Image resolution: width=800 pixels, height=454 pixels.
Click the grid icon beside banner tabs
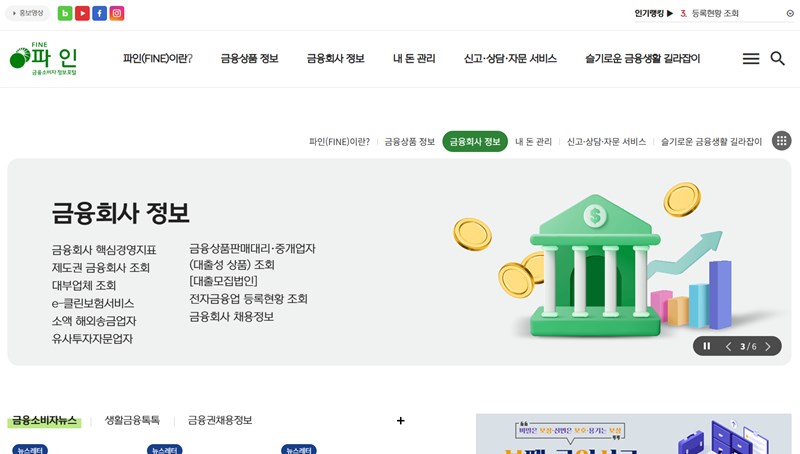coord(781,141)
